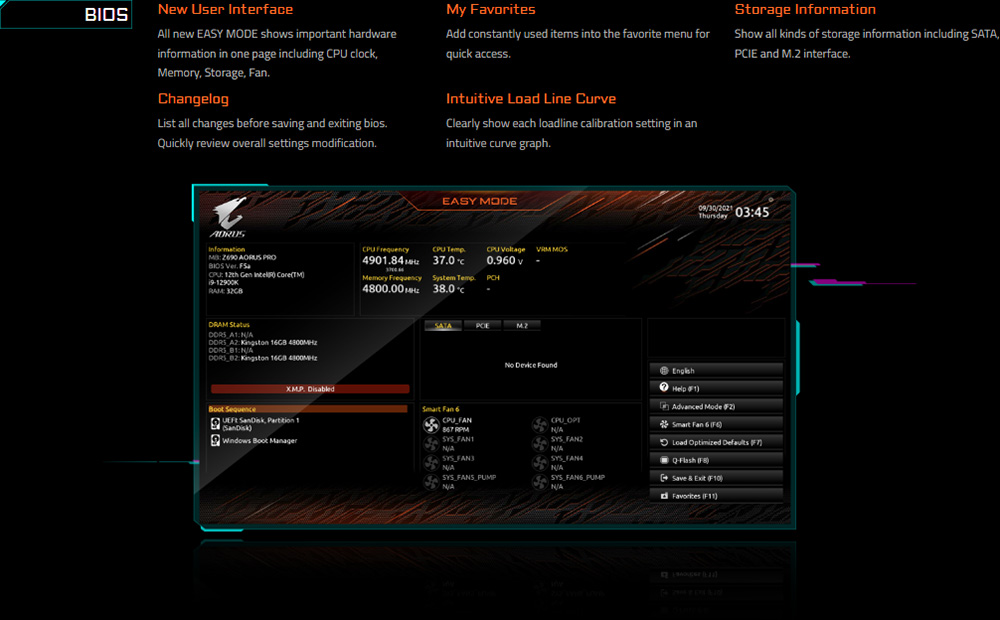This screenshot has width=1000, height=620.
Task: Select the PCIE storage tab
Action: [482, 326]
